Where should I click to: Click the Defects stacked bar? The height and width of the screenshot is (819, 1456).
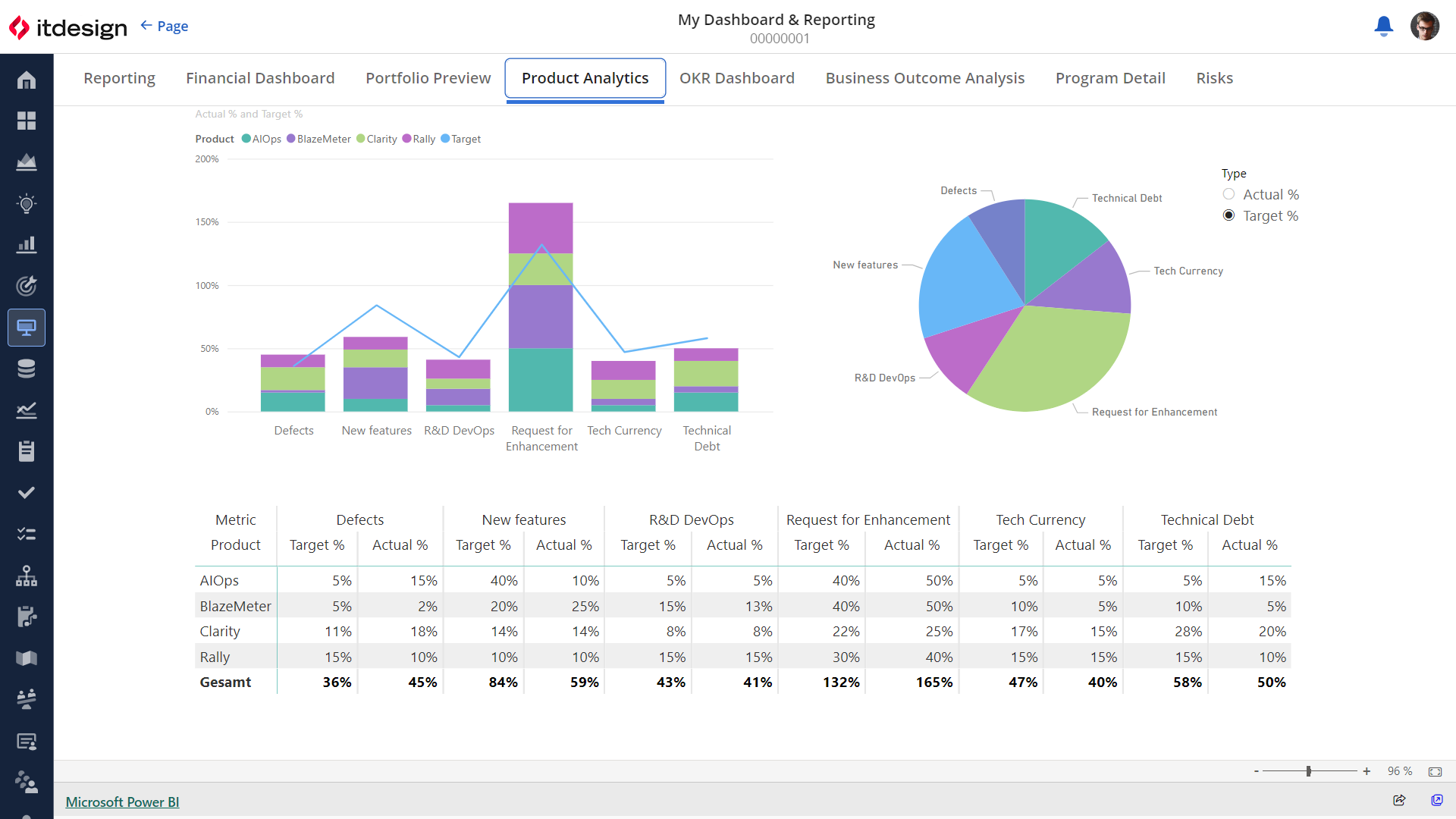(x=293, y=383)
